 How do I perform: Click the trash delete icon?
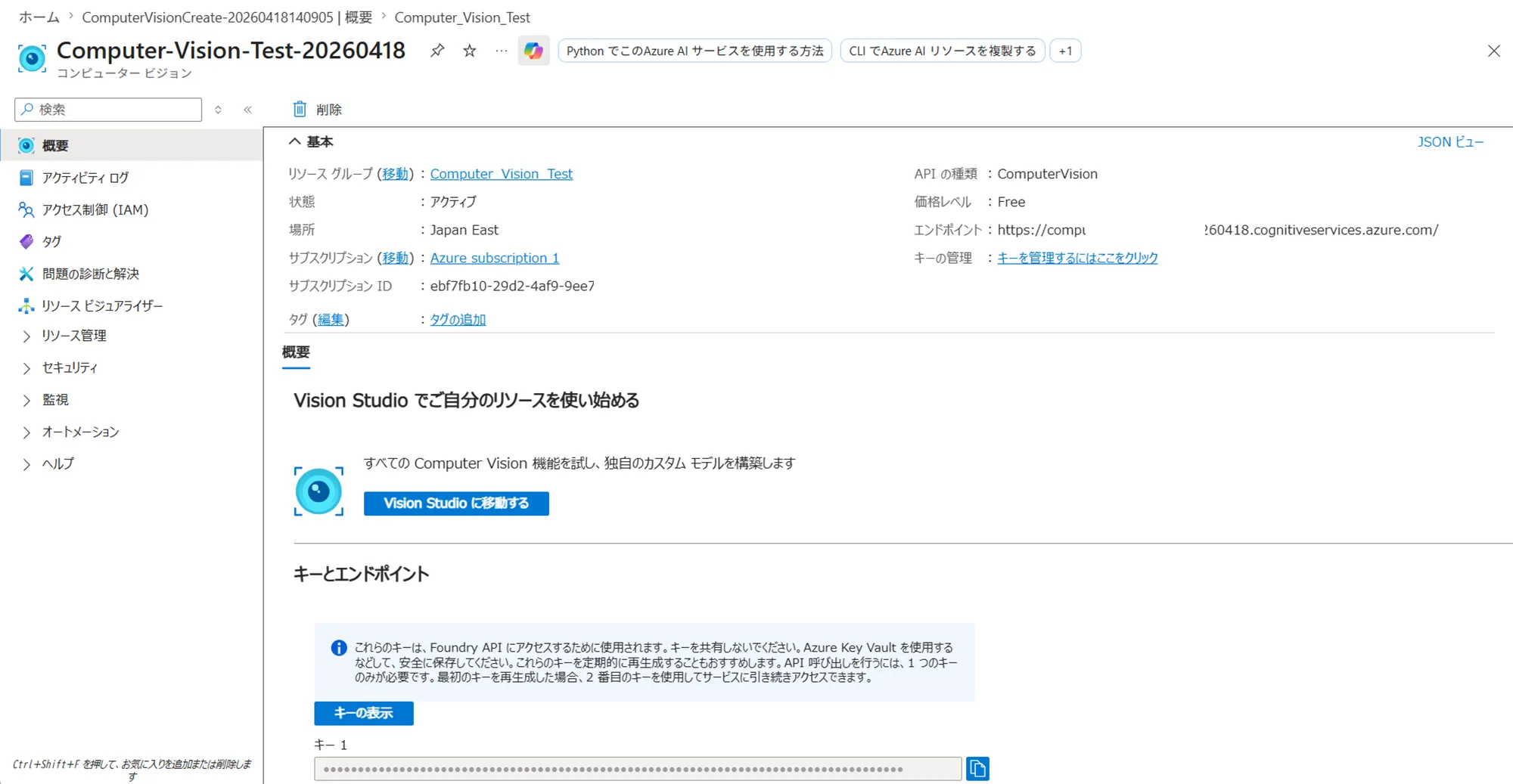[300, 110]
